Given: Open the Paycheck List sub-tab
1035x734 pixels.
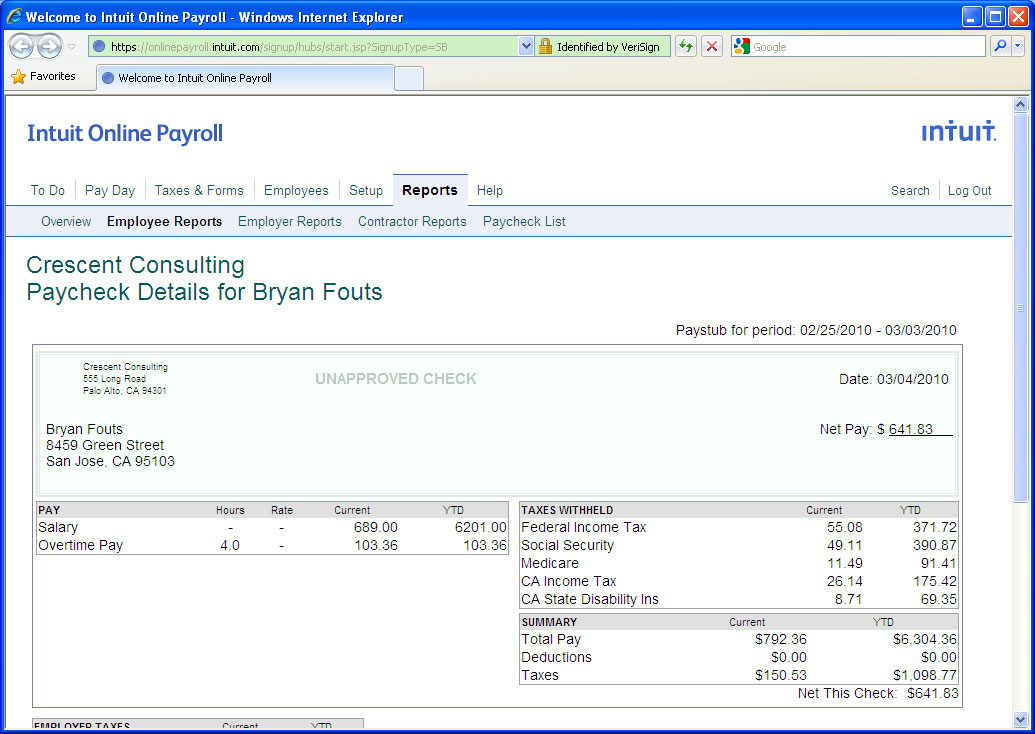Looking at the screenshot, I should 524,222.
